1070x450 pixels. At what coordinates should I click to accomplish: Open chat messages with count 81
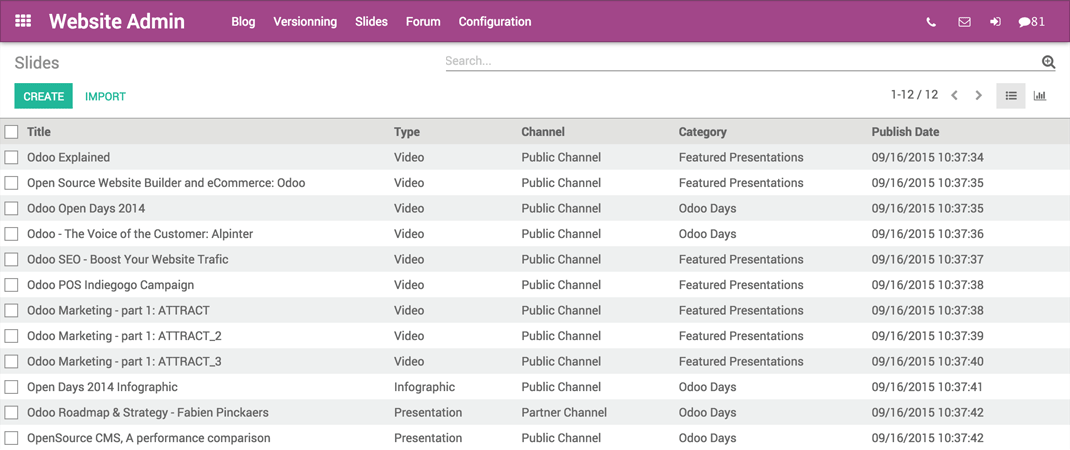pyautogui.click(x=1031, y=22)
